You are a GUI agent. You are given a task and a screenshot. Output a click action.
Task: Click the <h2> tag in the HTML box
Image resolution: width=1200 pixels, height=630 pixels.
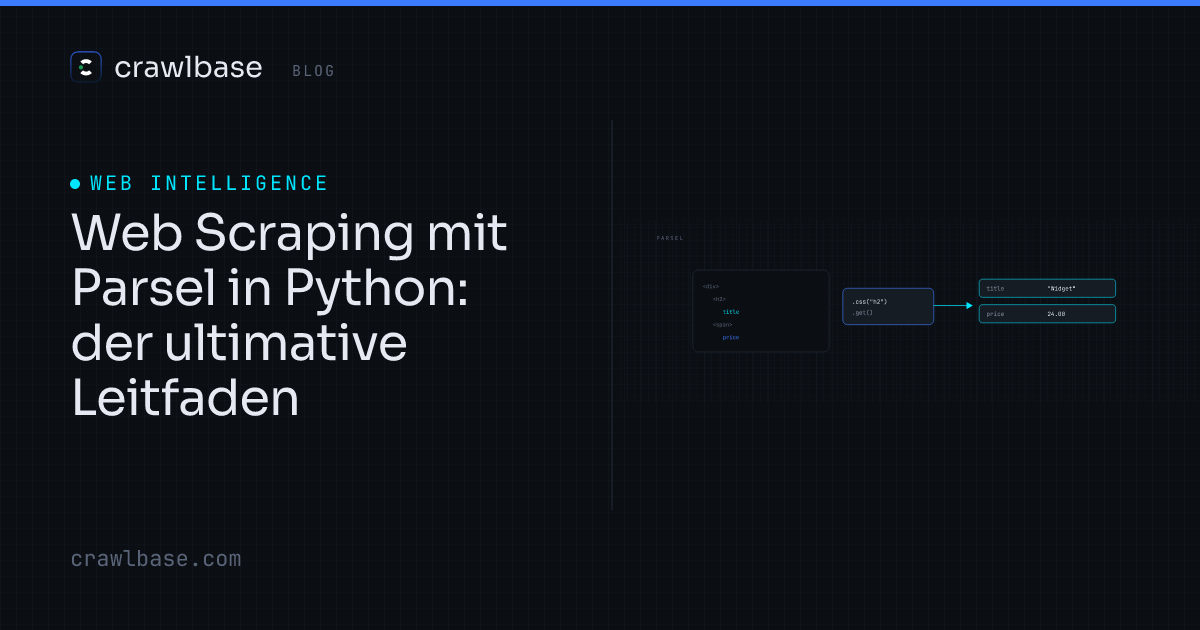coord(720,299)
